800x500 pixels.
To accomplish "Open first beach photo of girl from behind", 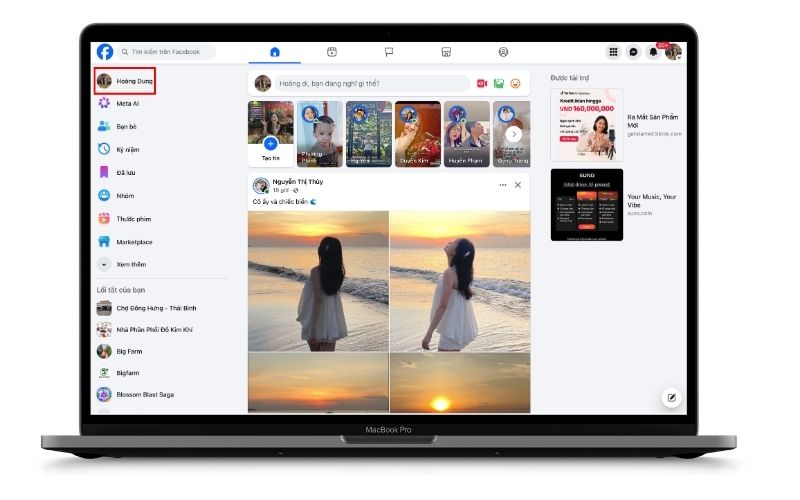I will [x=318, y=281].
